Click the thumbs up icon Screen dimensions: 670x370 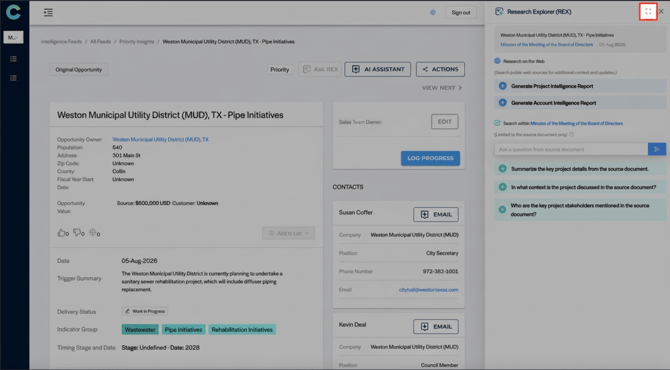(62, 233)
